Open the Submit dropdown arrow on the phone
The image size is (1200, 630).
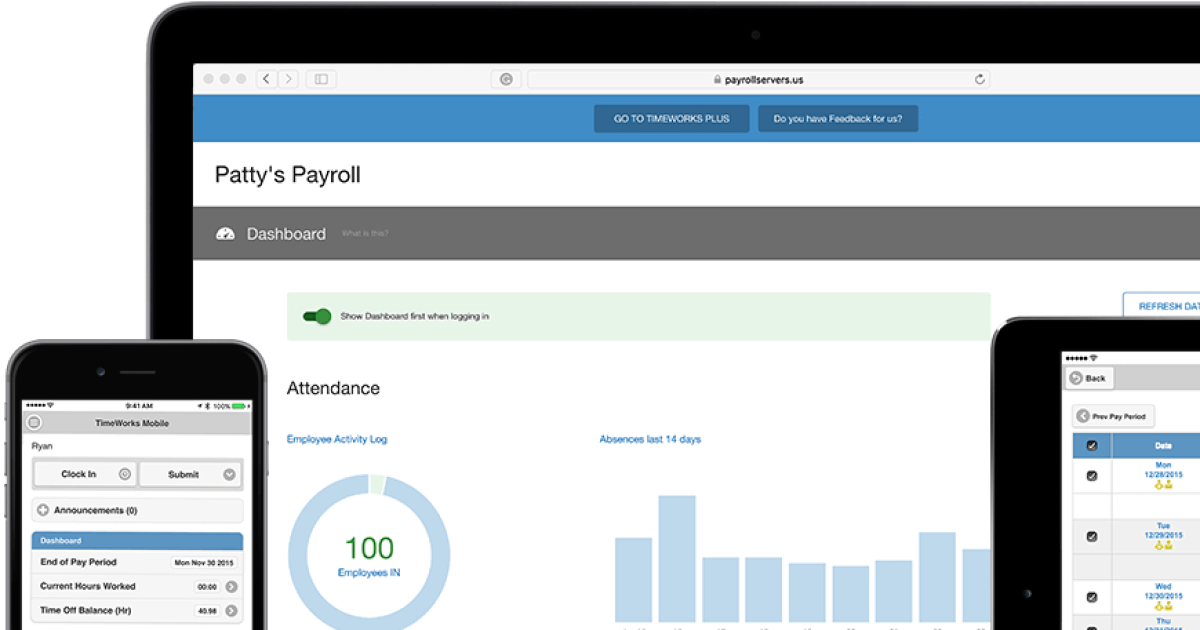point(229,474)
